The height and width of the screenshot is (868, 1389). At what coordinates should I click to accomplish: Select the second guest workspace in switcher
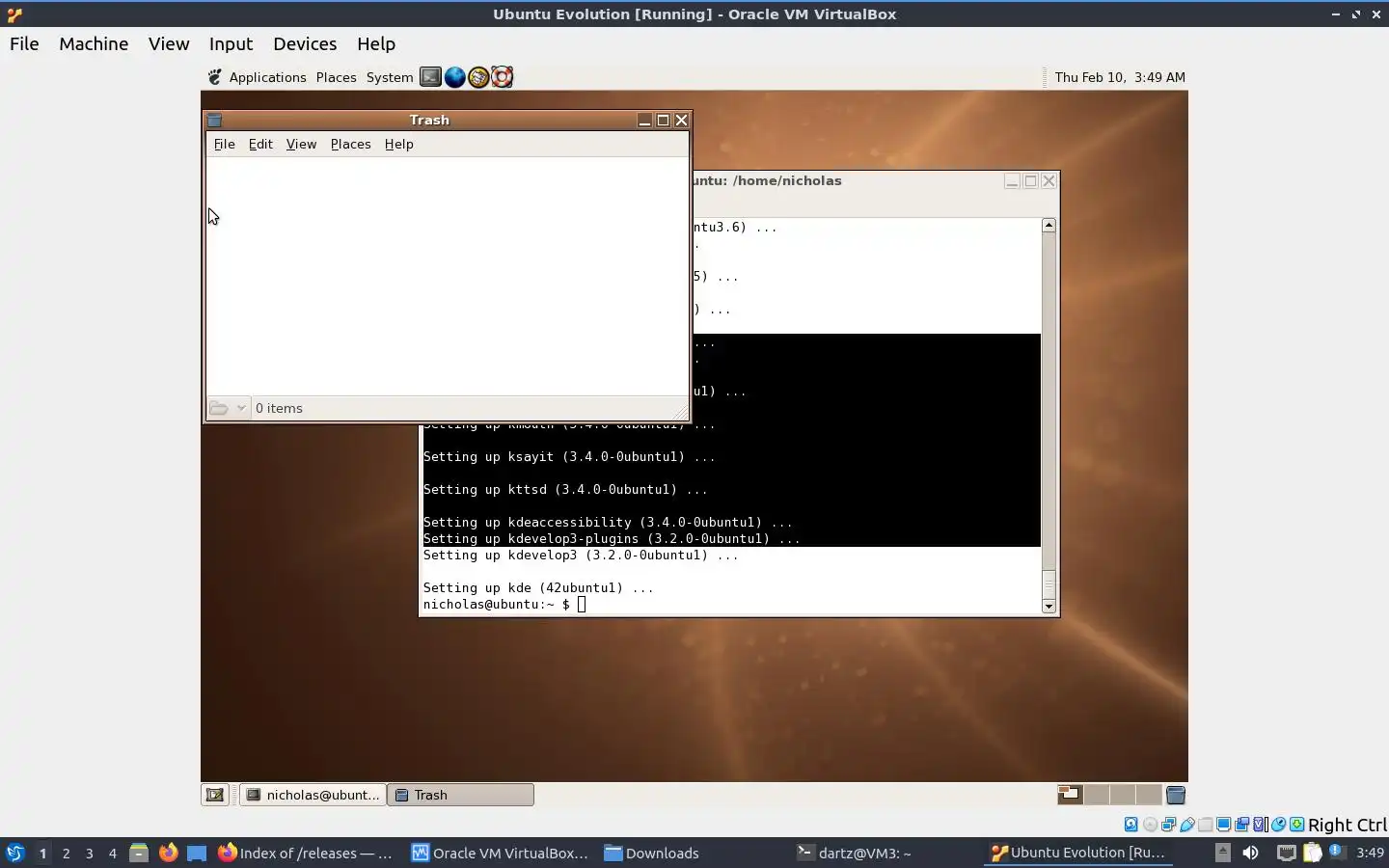coord(1097,795)
